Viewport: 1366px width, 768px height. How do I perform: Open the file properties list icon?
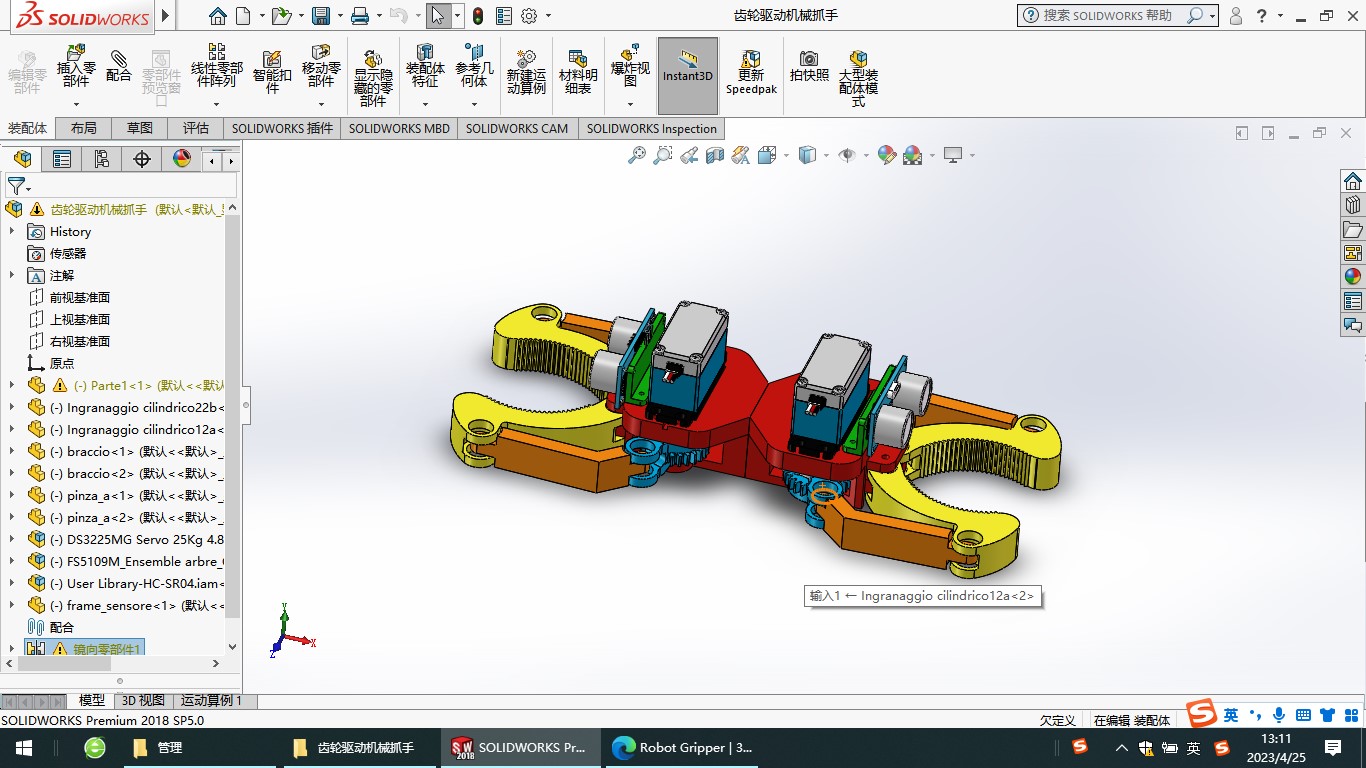504,16
